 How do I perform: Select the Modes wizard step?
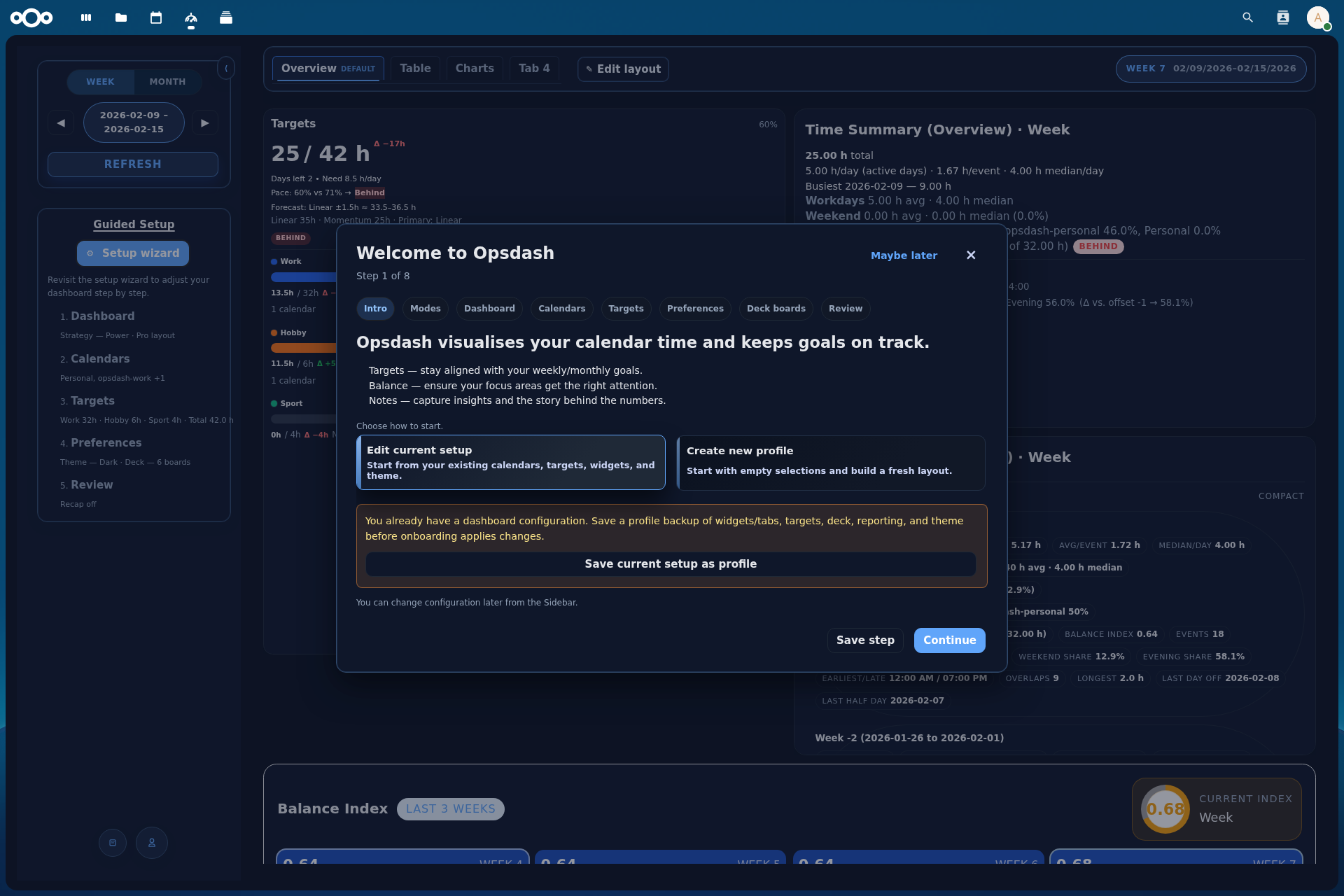pyautogui.click(x=426, y=309)
